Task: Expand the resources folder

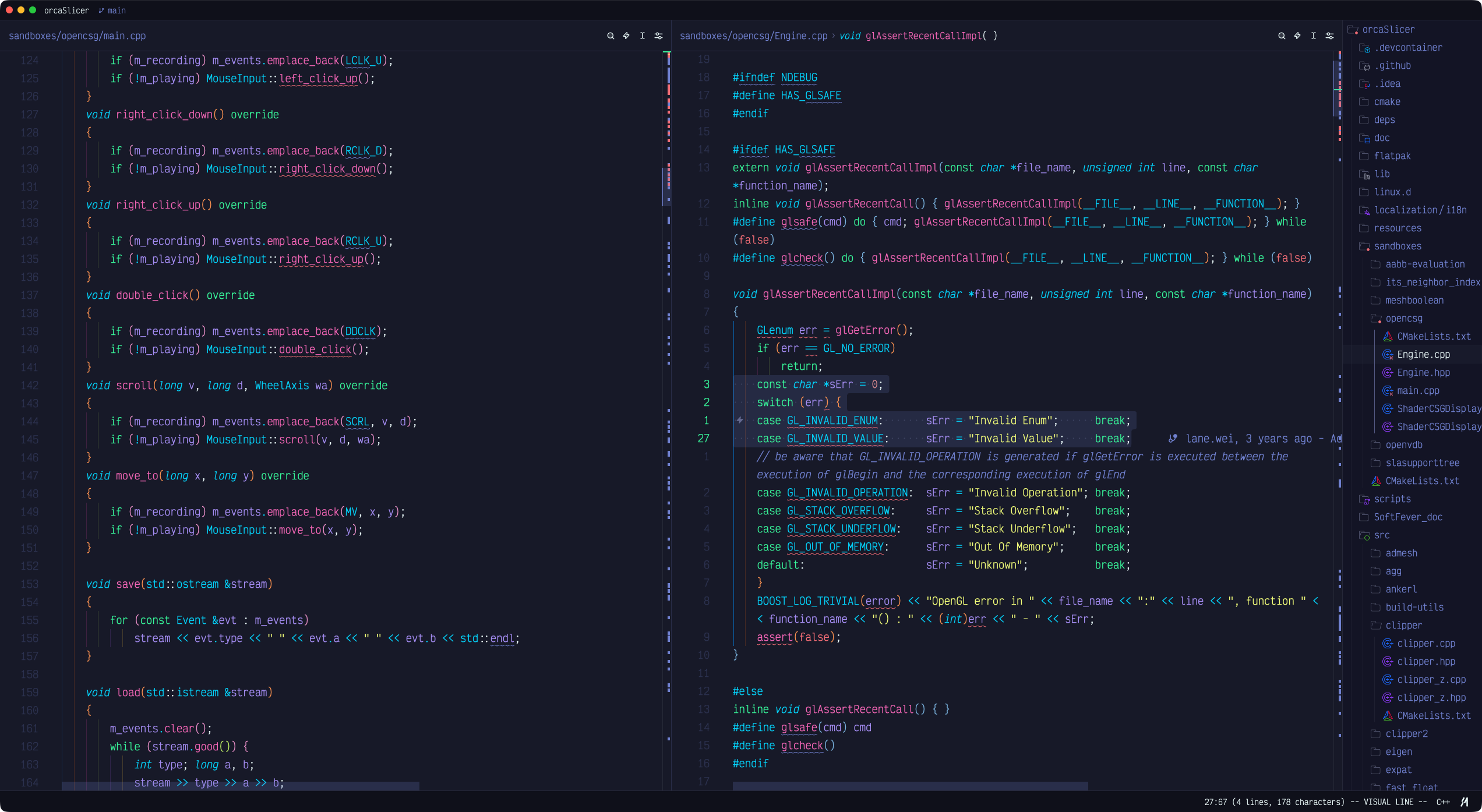Action: click(x=1391, y=228)
